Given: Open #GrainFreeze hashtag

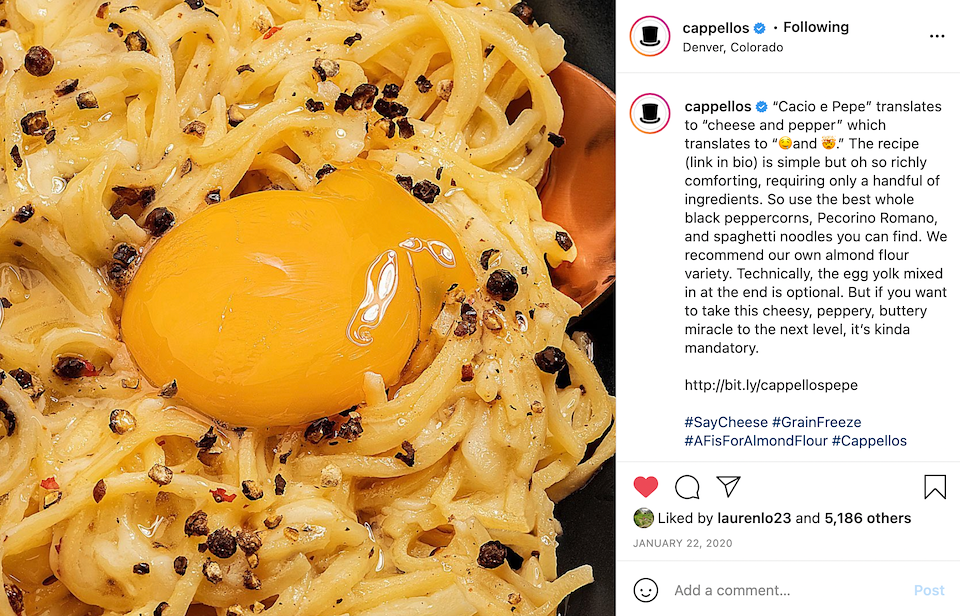Looking at the screenshot, I should (x=816, y=422).
